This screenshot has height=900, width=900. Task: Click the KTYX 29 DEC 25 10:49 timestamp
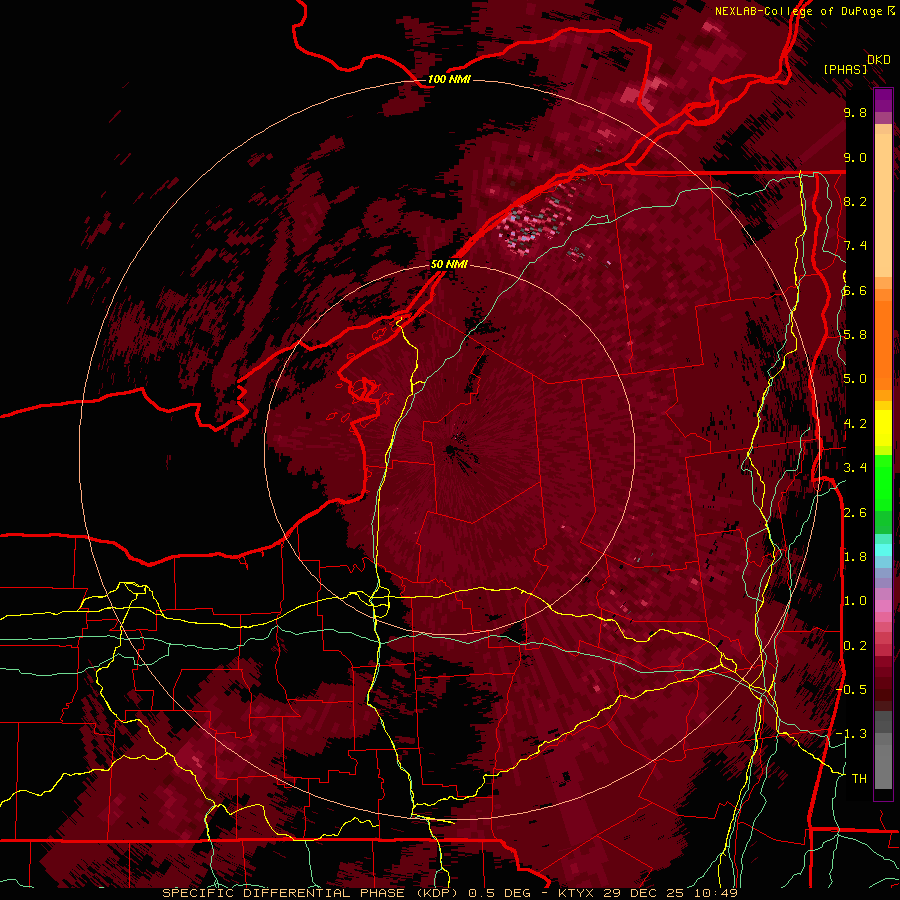click(x=647, y=893)
